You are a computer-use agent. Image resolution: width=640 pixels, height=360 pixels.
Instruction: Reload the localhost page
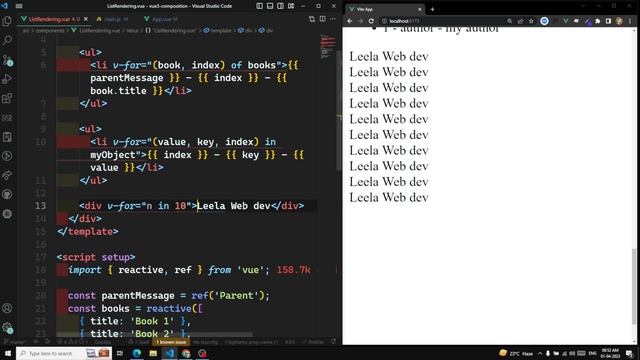pyautogui.click(x=371, y=21)
